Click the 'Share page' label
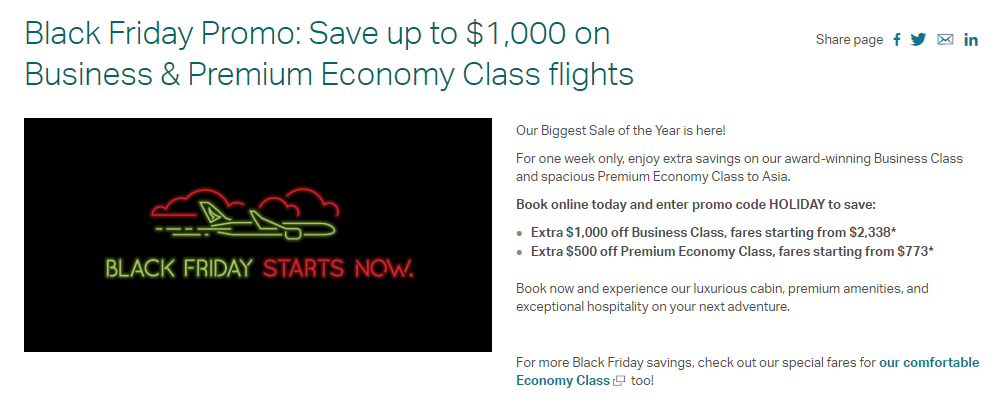This screenshot has height=409, width=1001. tap(849, 40)
